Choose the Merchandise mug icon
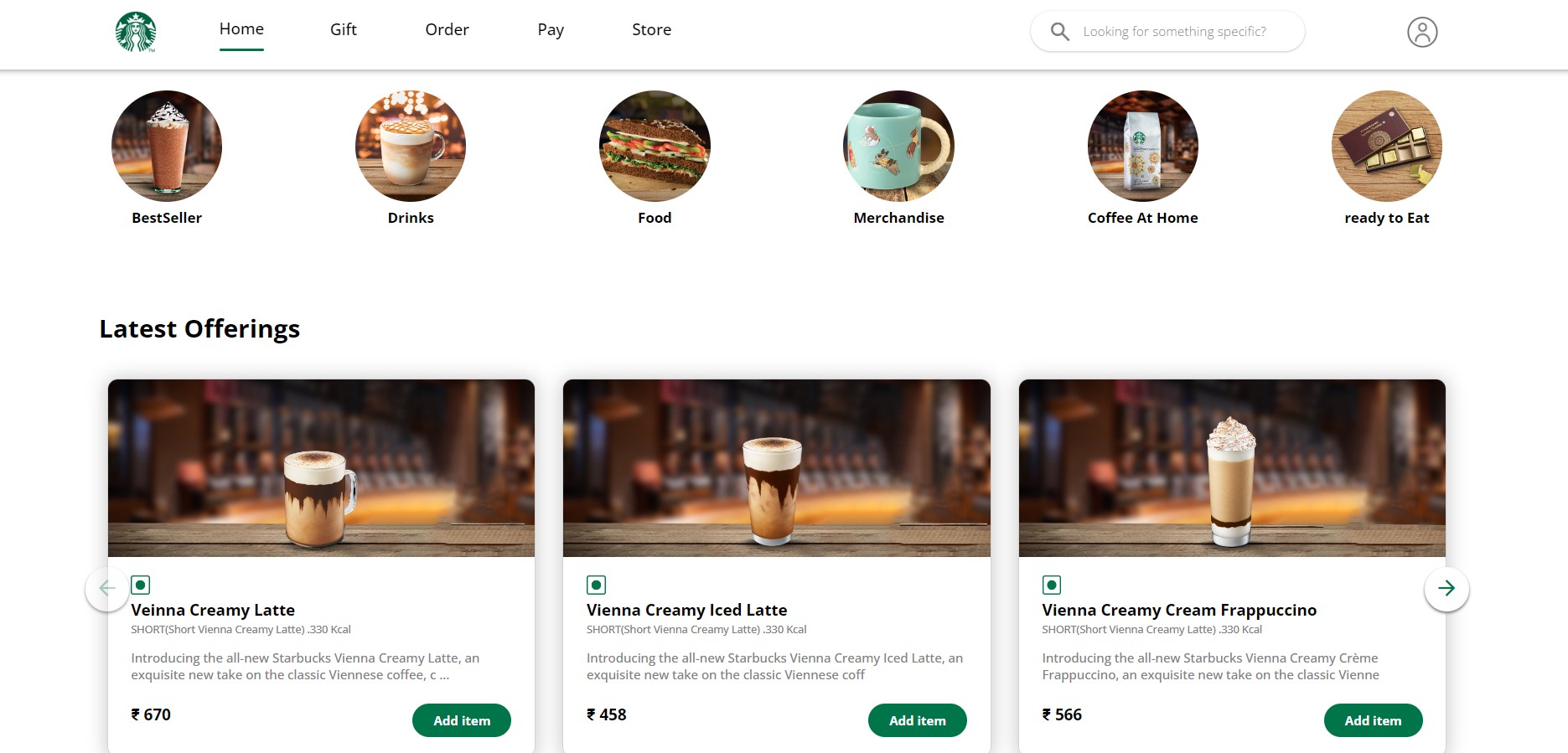The height and width of the screenshot is (753, 1568). (x=898, y=146)
